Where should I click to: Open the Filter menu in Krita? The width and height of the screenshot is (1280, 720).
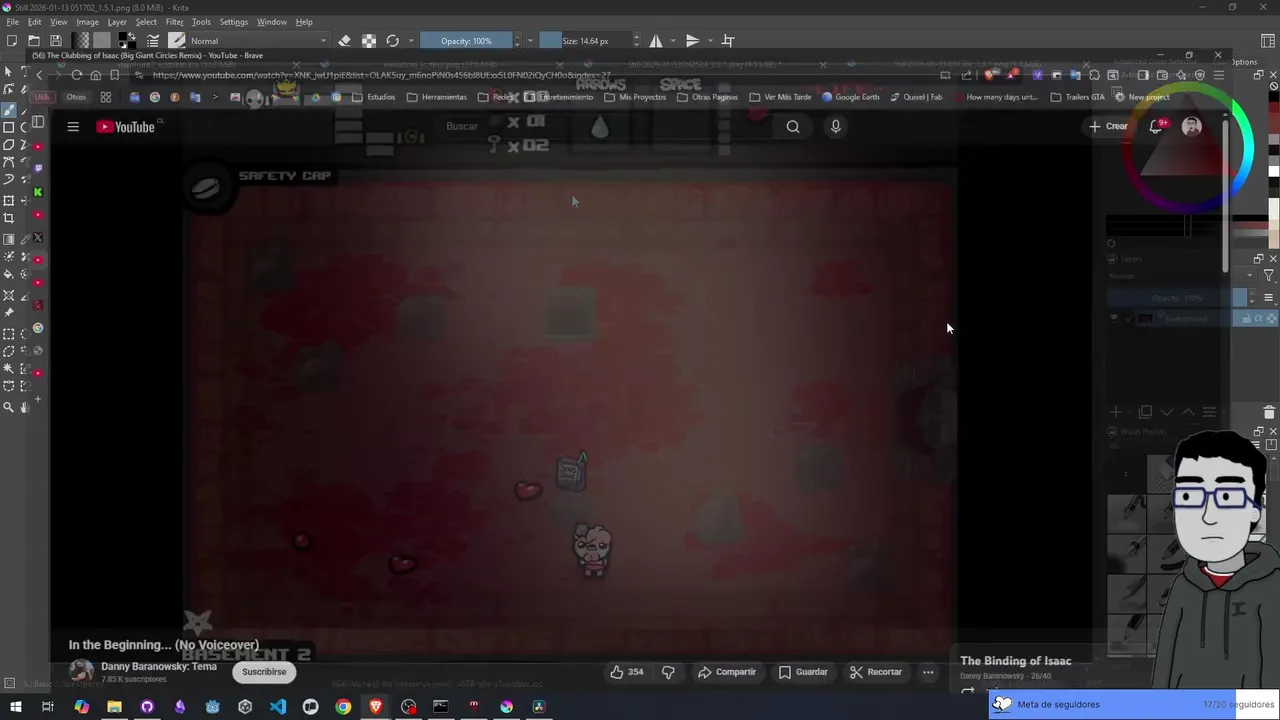pyautogui.click(x=174, y=22)
